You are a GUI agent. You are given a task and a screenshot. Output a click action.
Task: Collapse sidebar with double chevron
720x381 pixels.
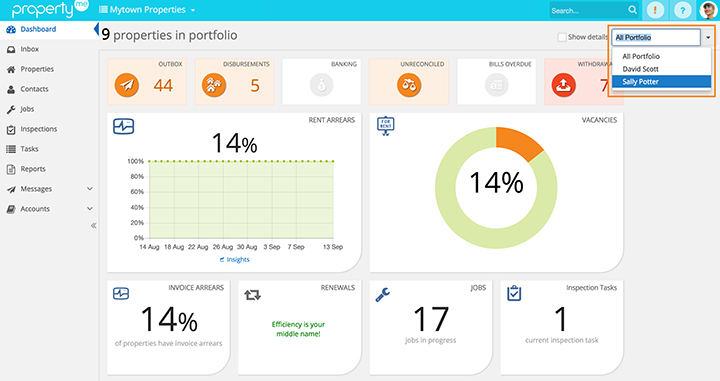[x=94, y=225]
